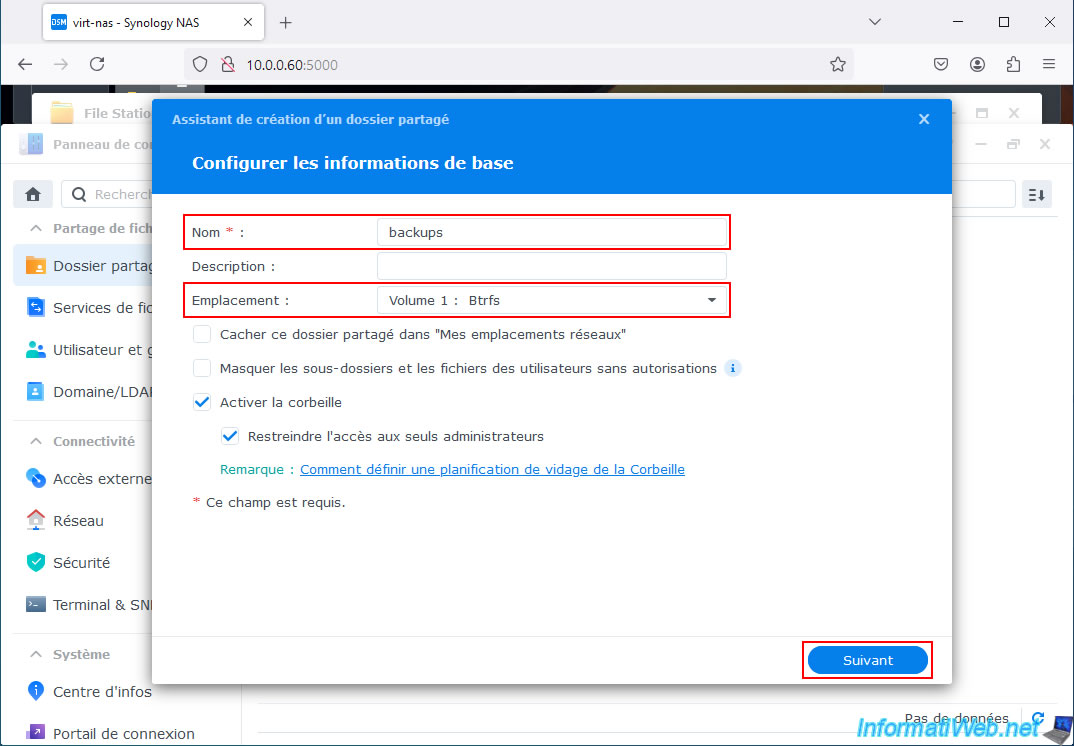
Task: Click the Control Panel home icon
Action: [x=33, y=195]
